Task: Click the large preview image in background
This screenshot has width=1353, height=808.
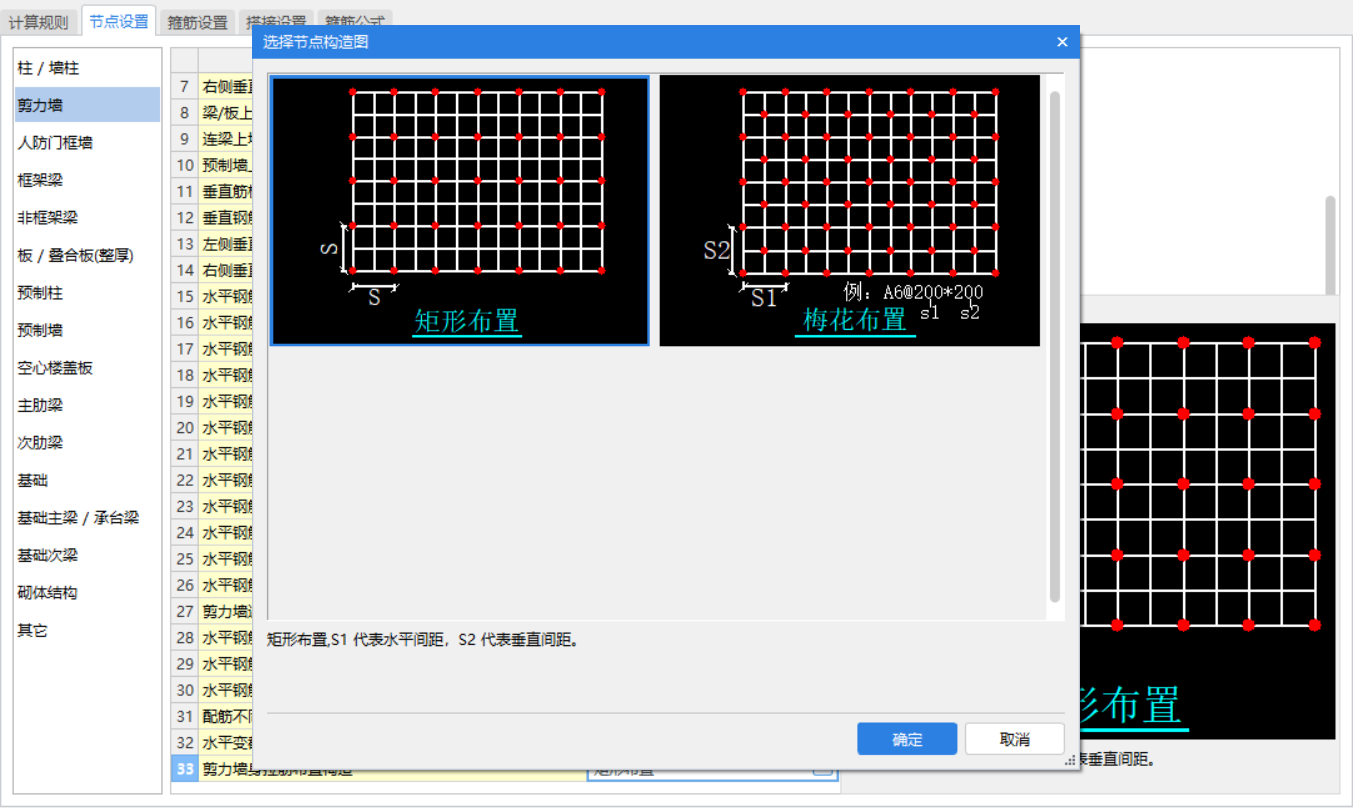Action: [1208, 531]
